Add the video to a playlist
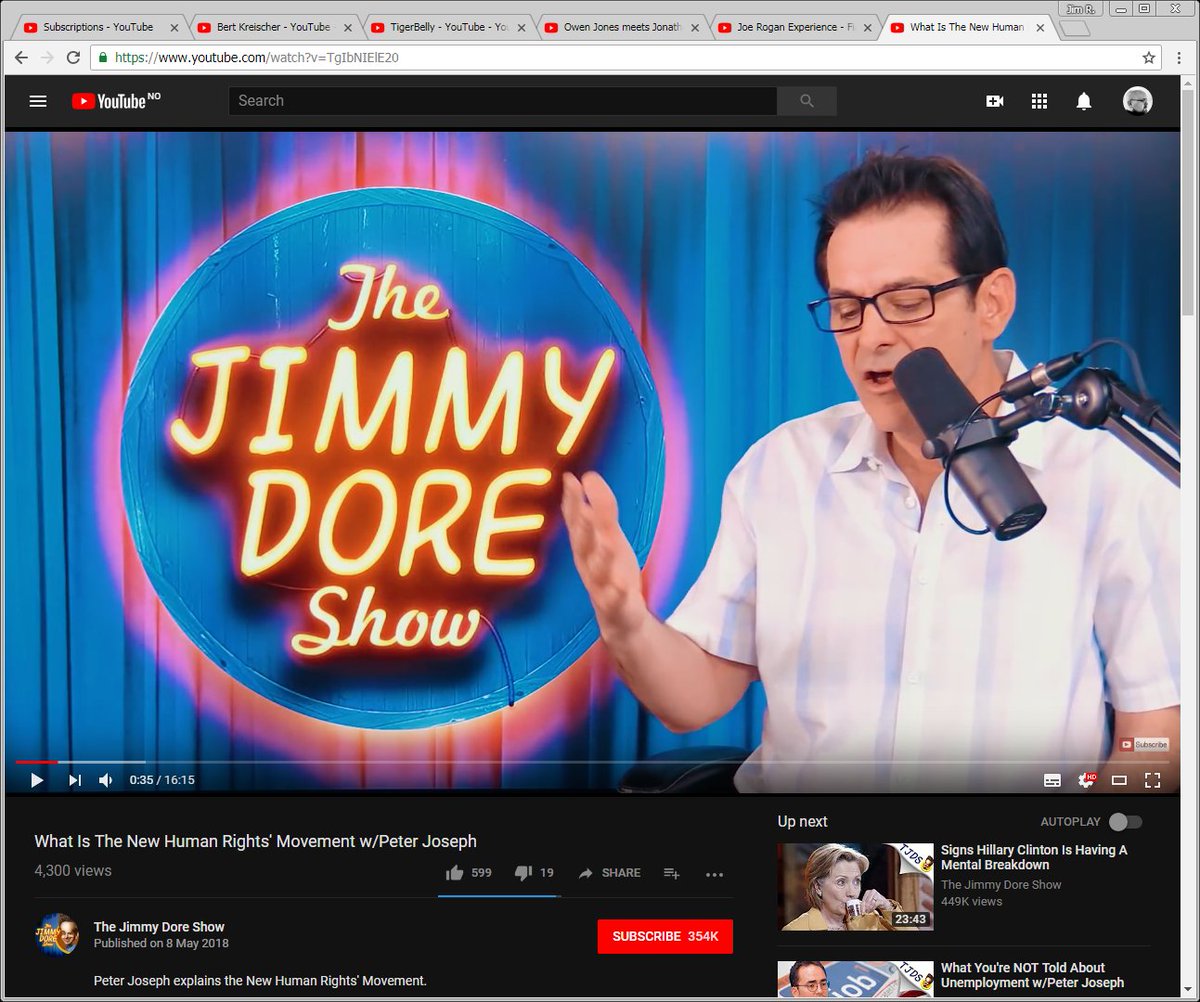Screen dimensions: 1200x1002 point(672,873)
